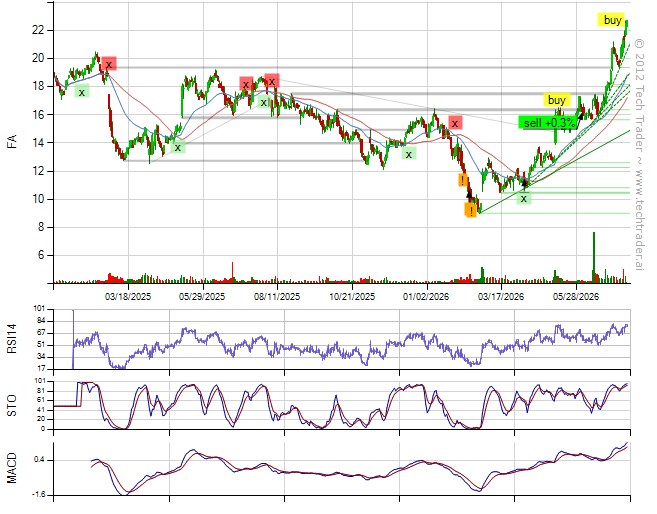Screen dimensions: 657x514
Task: Click the price axis label 10
Action: (x=38, y=199)
